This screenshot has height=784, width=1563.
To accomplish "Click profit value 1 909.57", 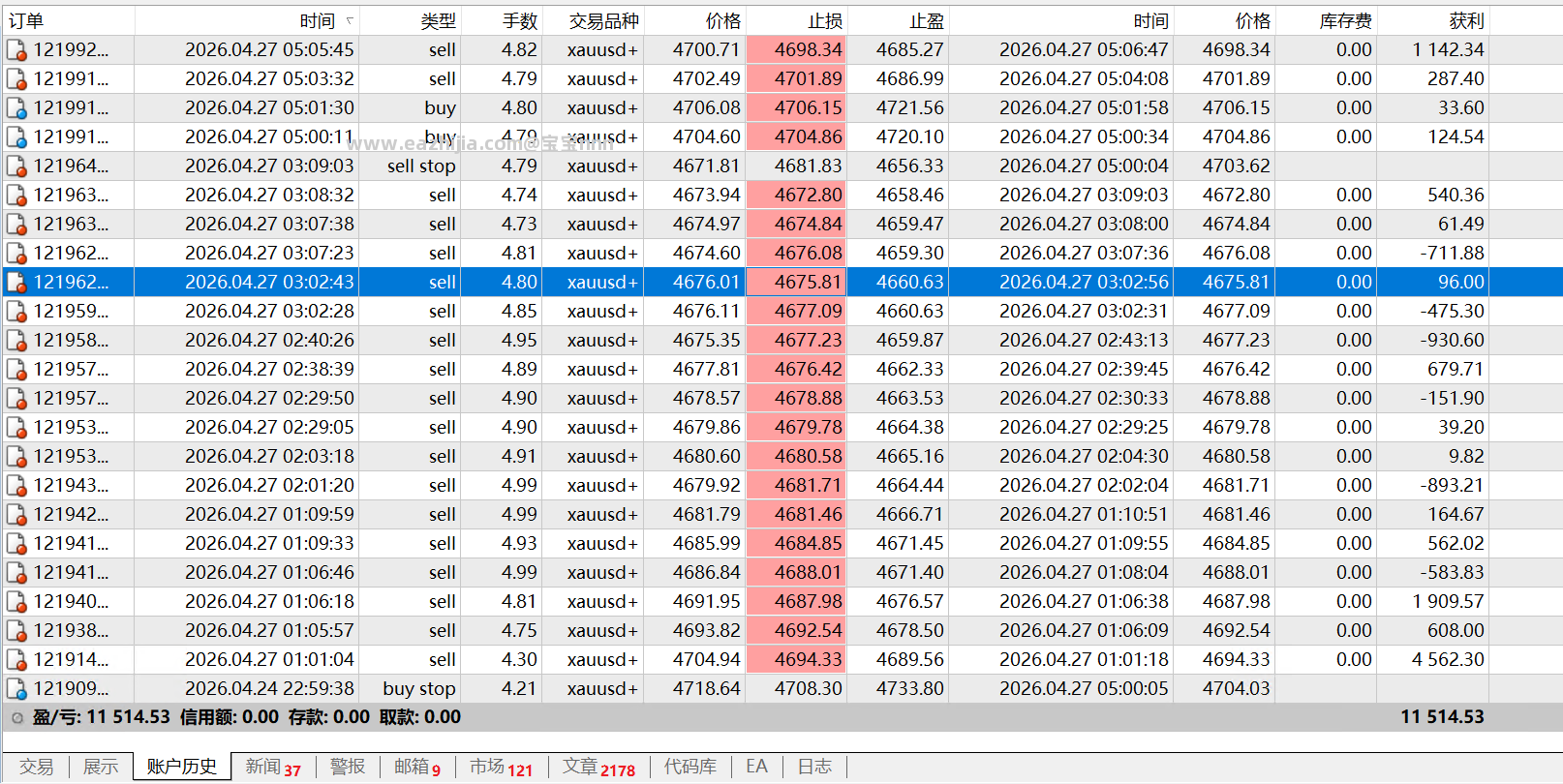I will coord(1448,602).
